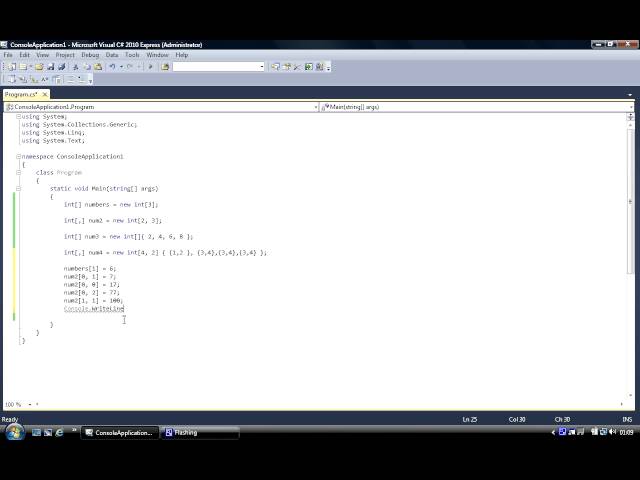Open the Window menu
This screenshot has height=480, width=640.
157,55
